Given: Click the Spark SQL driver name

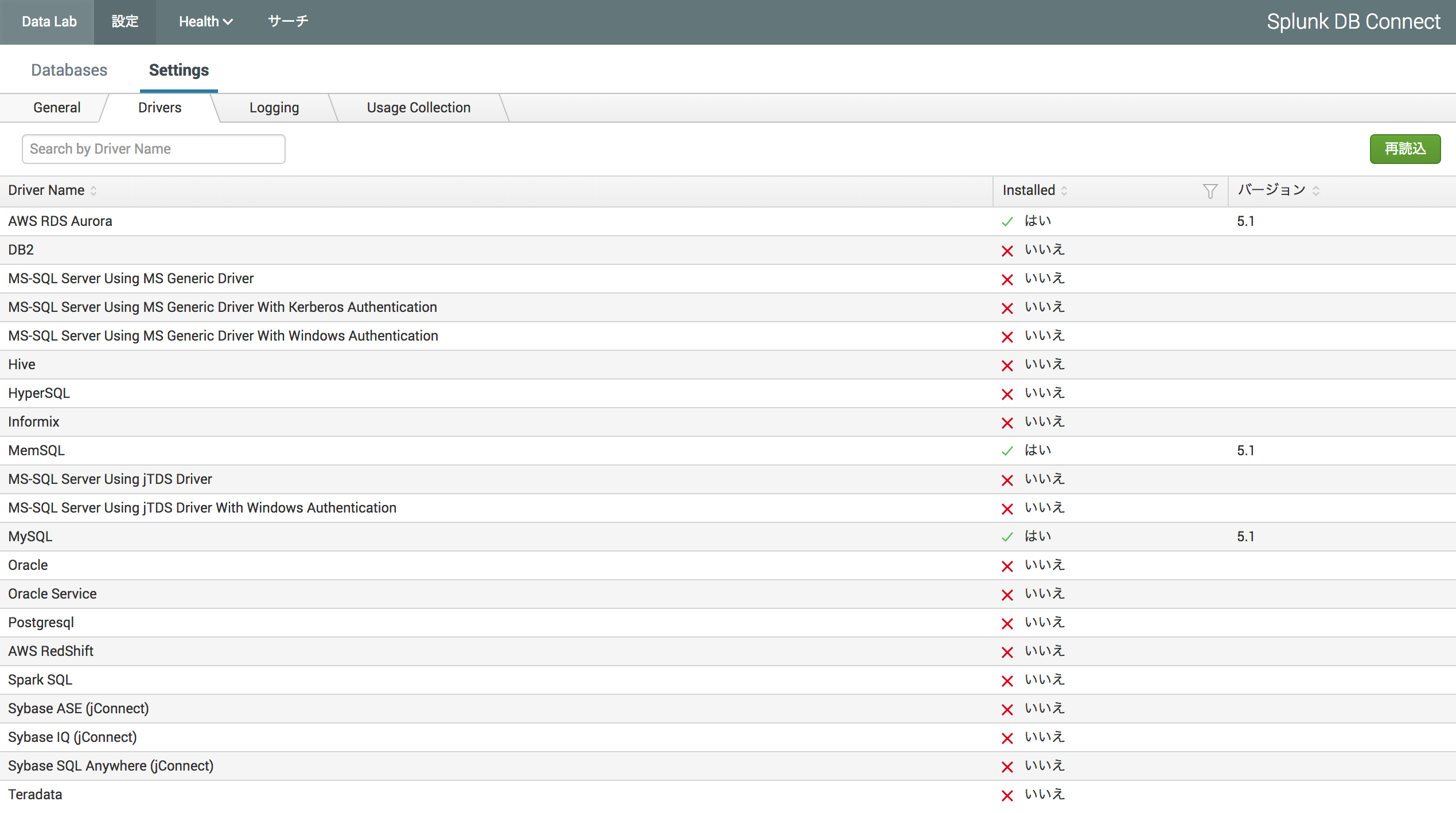Looking at the screenshot, I should point(40,680).
